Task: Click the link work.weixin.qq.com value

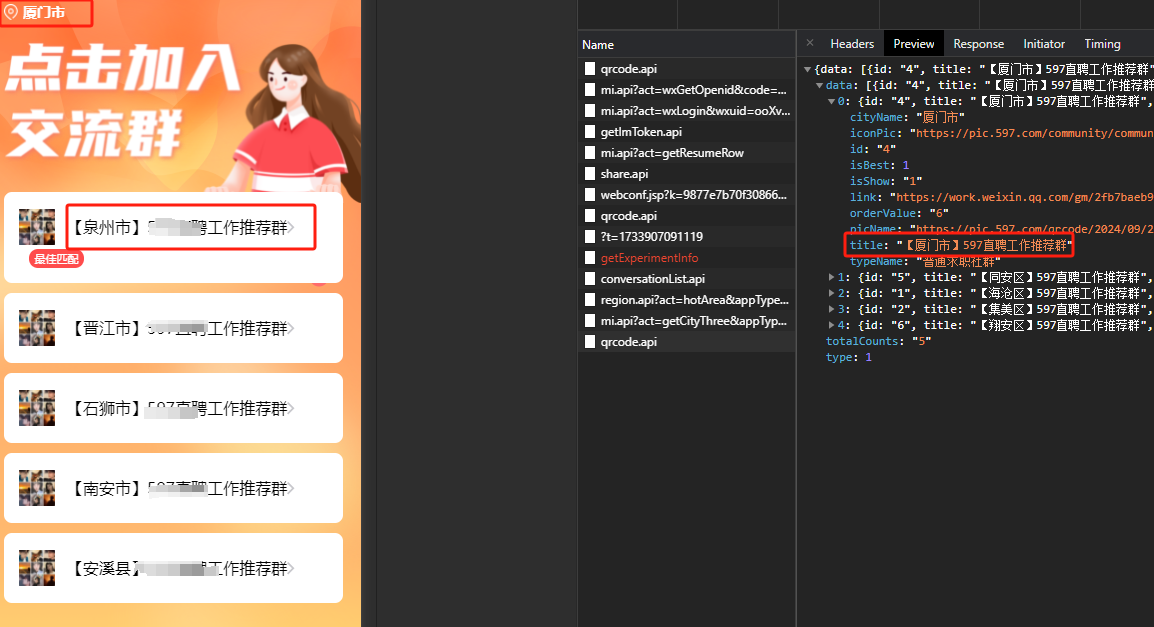Action: 1022,197
